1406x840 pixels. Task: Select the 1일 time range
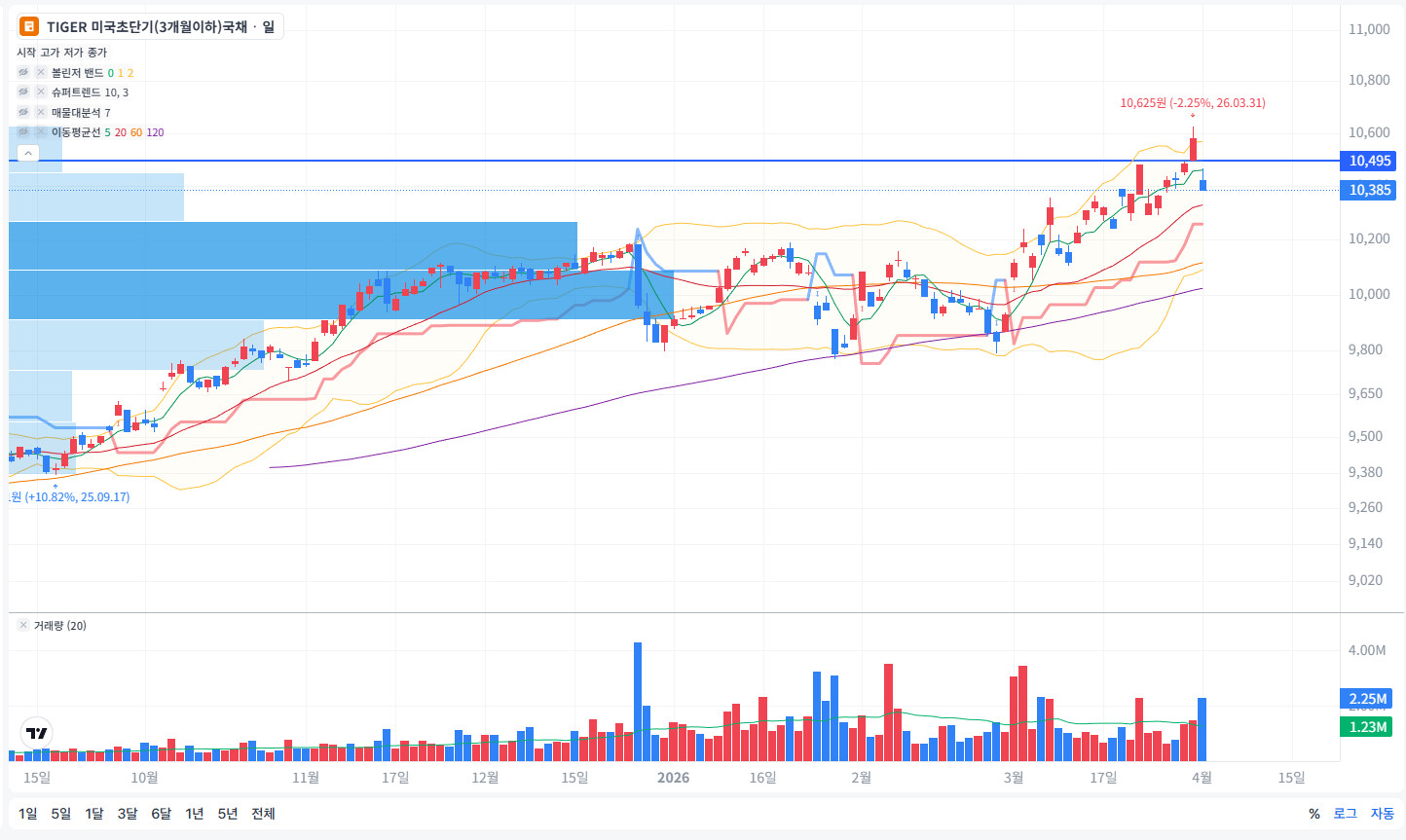coord(28,814)
